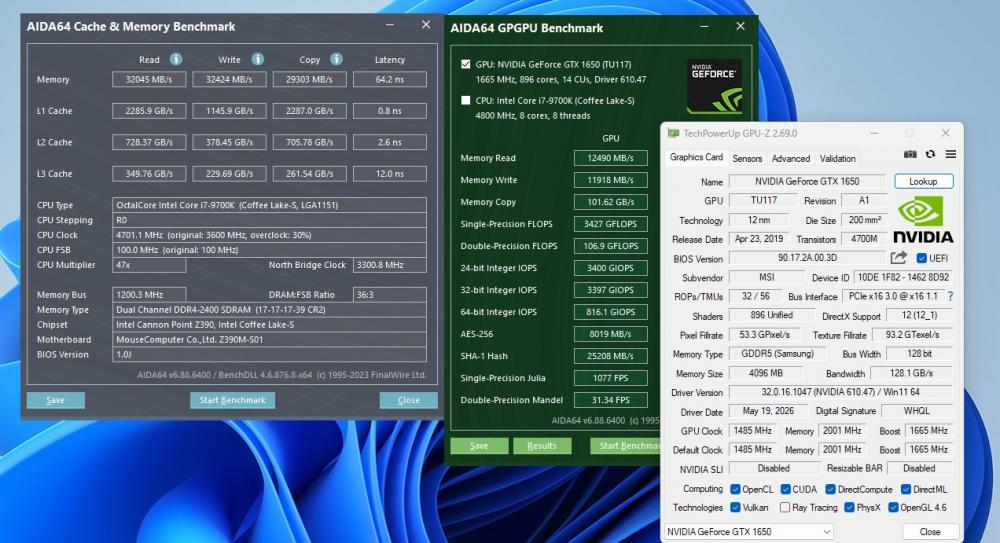Click BIOS Version 90.17.2A.00.3D field
1000x543 pixels.
[x=807, y=258]
